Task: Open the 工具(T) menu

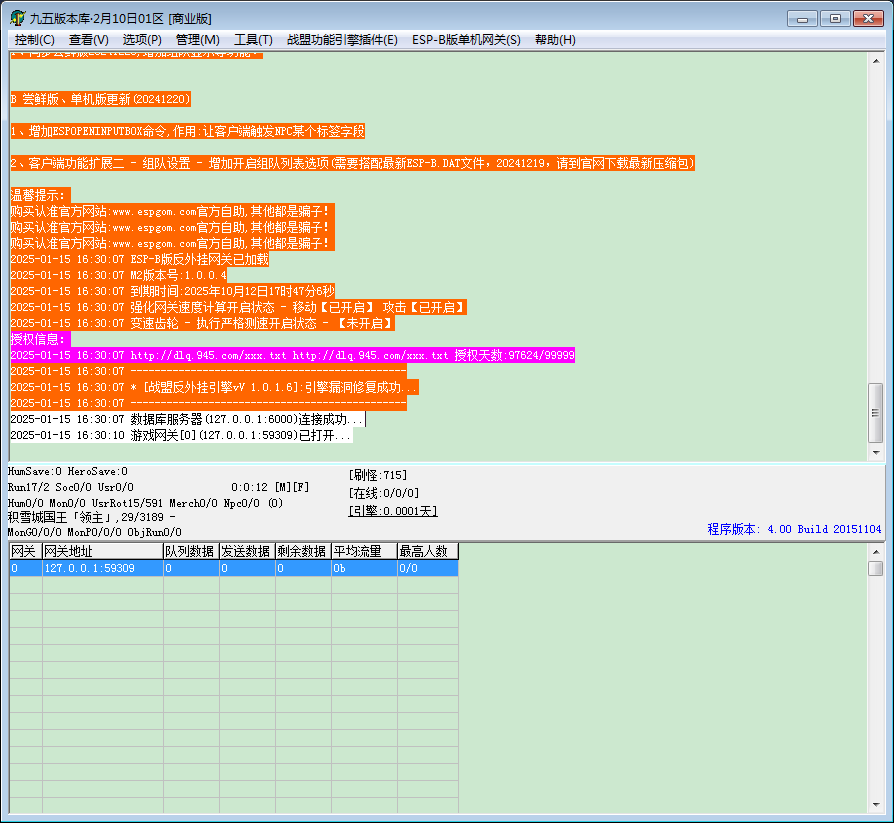Action: 253,40
